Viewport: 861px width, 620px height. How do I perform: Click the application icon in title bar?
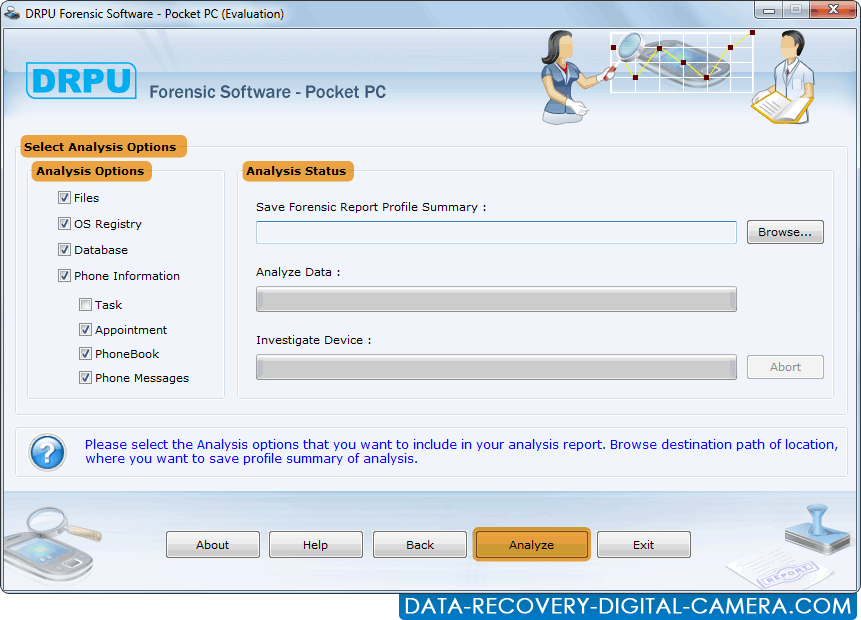click(x=12, y=13)
